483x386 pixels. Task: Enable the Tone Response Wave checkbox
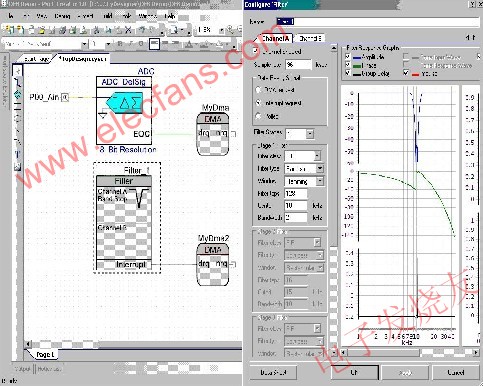(x=406, y=65)
